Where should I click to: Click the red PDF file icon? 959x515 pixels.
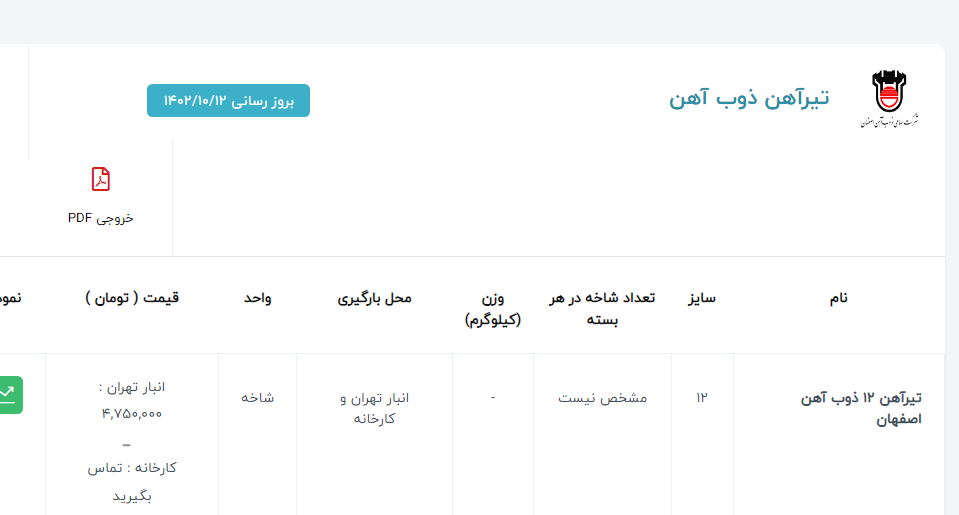tap(101, 179)
